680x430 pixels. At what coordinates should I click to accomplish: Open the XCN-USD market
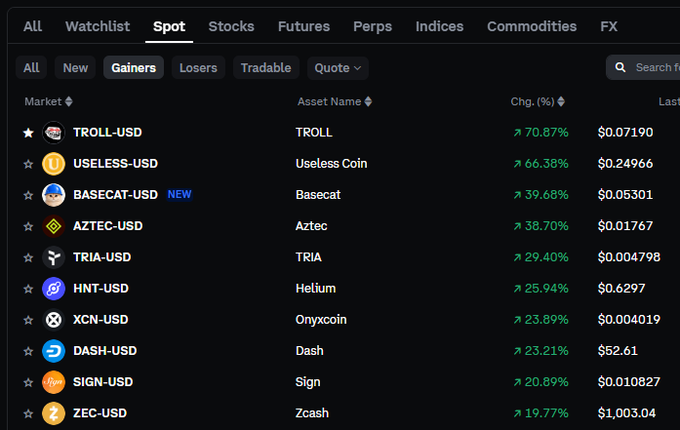pyautogui.click(x=101, y=320)
